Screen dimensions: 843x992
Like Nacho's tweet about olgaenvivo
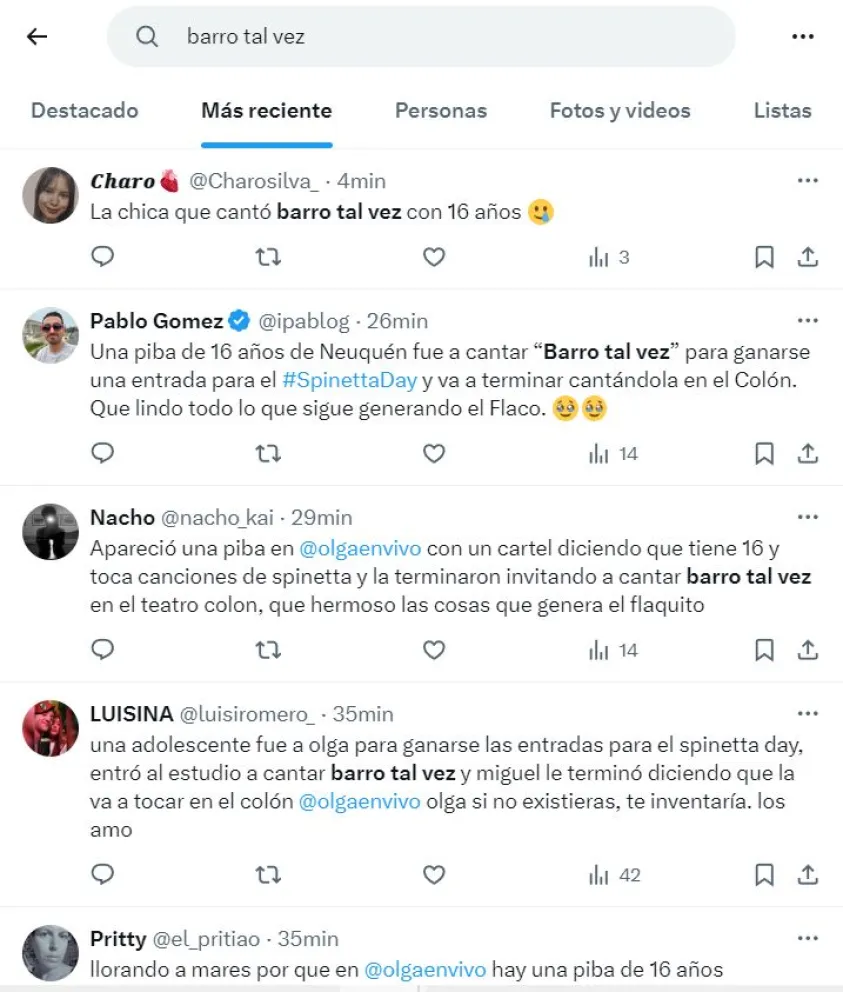[x=434, y=650]
